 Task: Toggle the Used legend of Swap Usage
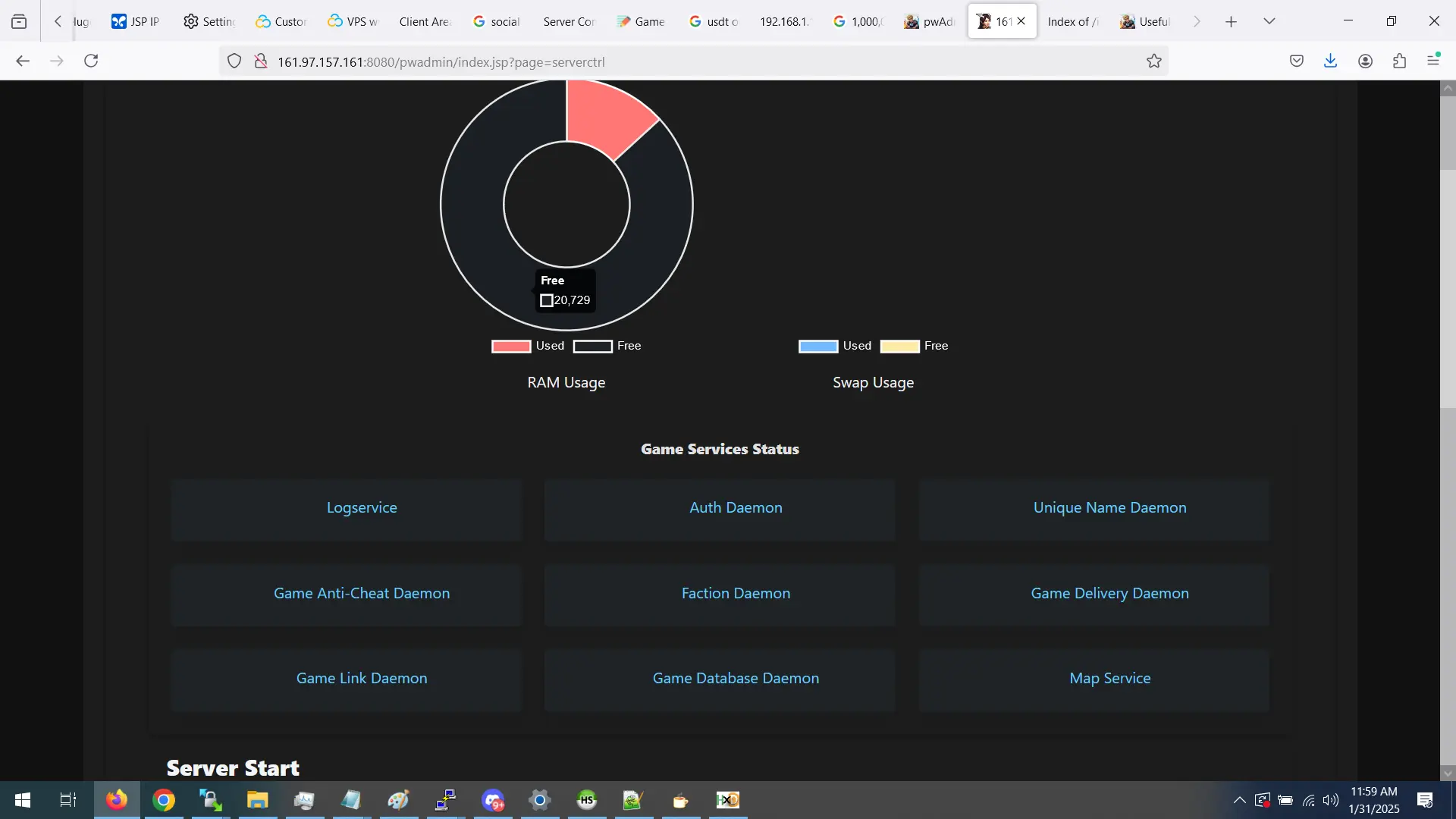point(835,346)
